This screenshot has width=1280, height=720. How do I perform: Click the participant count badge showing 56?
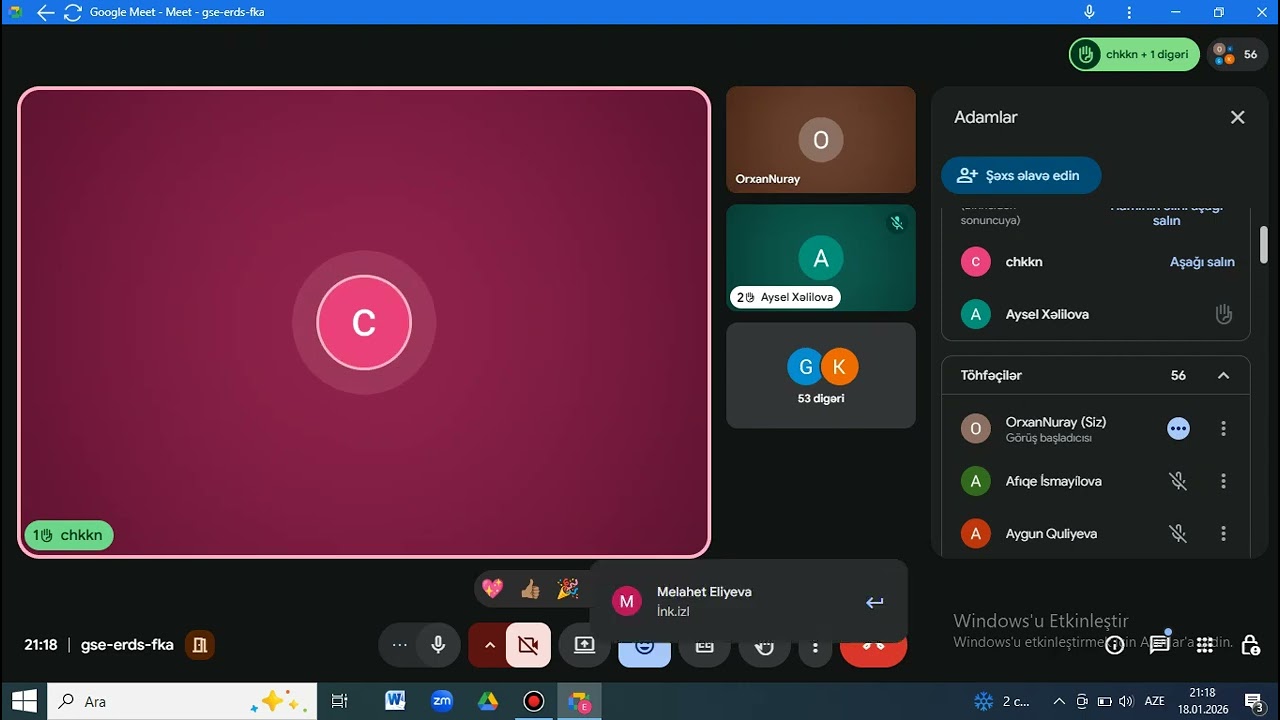[x=1237, y=54]
